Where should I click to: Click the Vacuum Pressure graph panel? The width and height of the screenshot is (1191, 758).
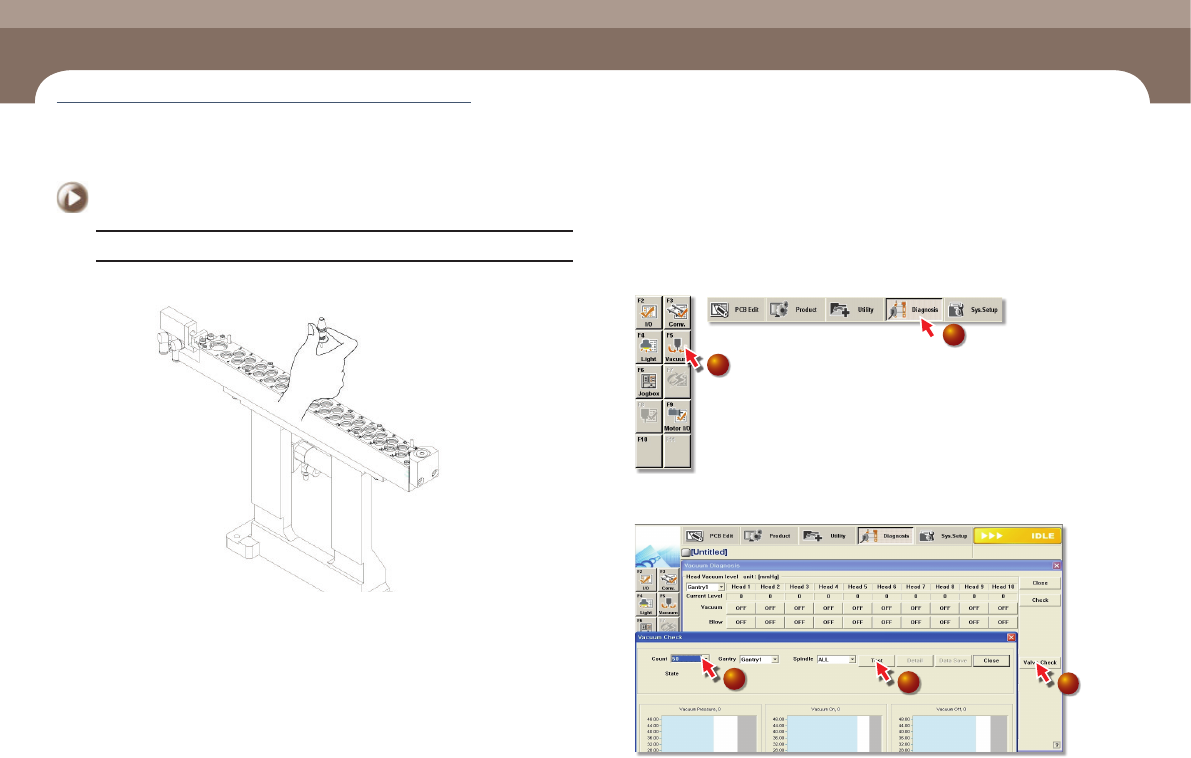click(x=699, y=728)
